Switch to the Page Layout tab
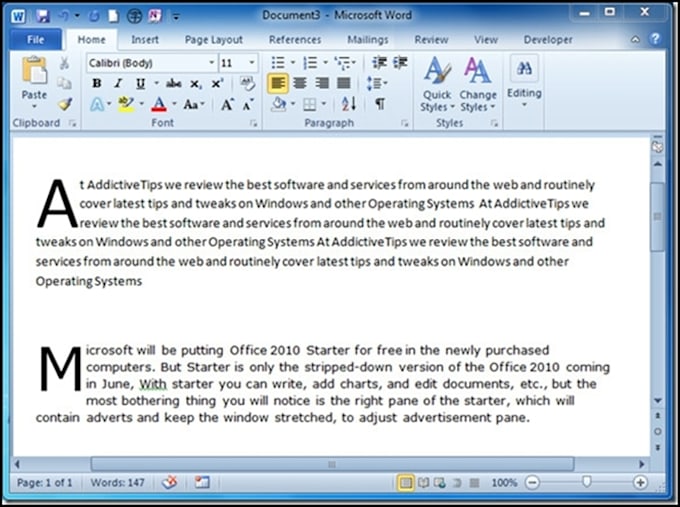 [214, 39]
